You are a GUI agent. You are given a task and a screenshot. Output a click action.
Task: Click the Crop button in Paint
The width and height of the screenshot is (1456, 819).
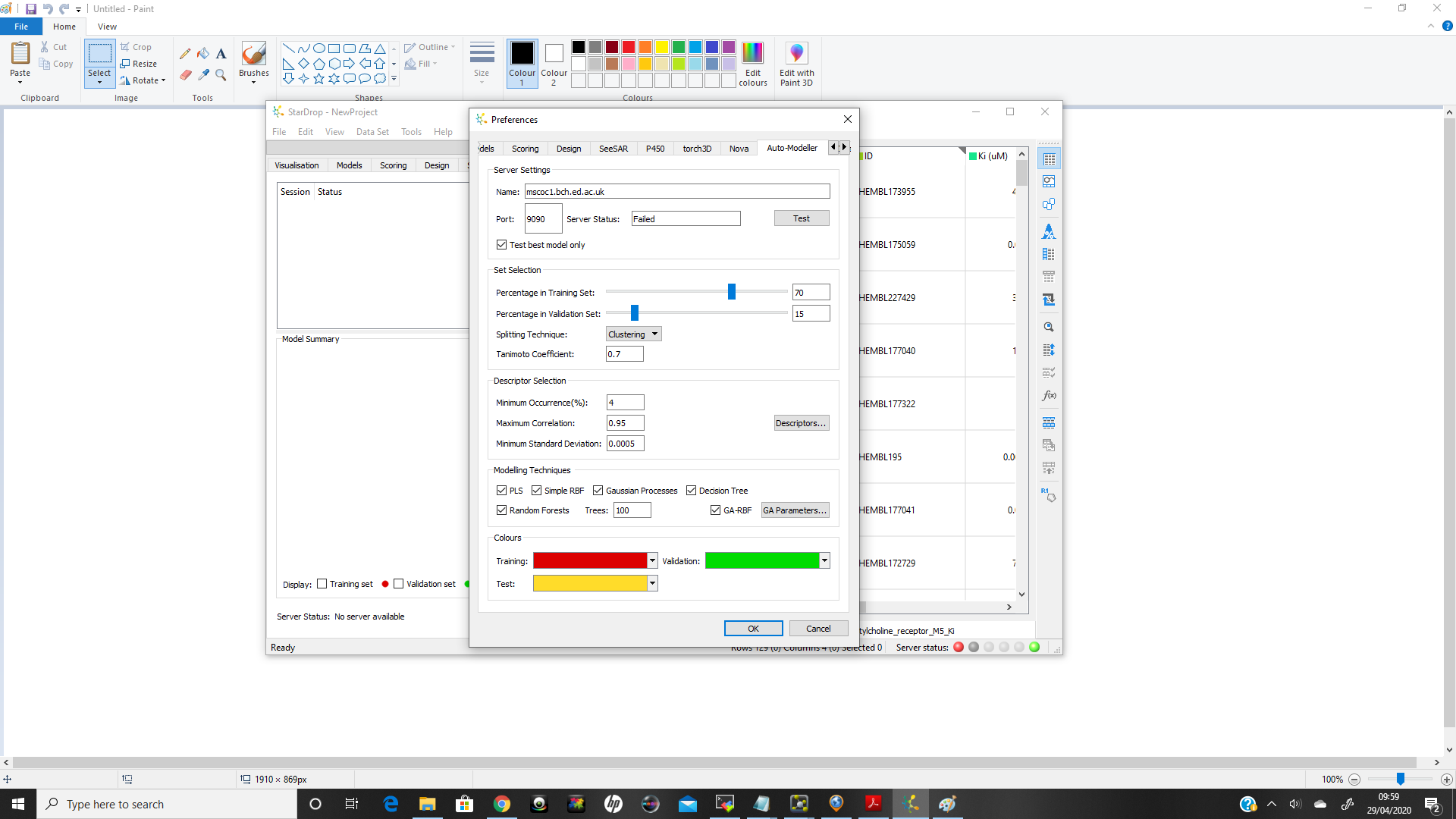pos(136,47)
